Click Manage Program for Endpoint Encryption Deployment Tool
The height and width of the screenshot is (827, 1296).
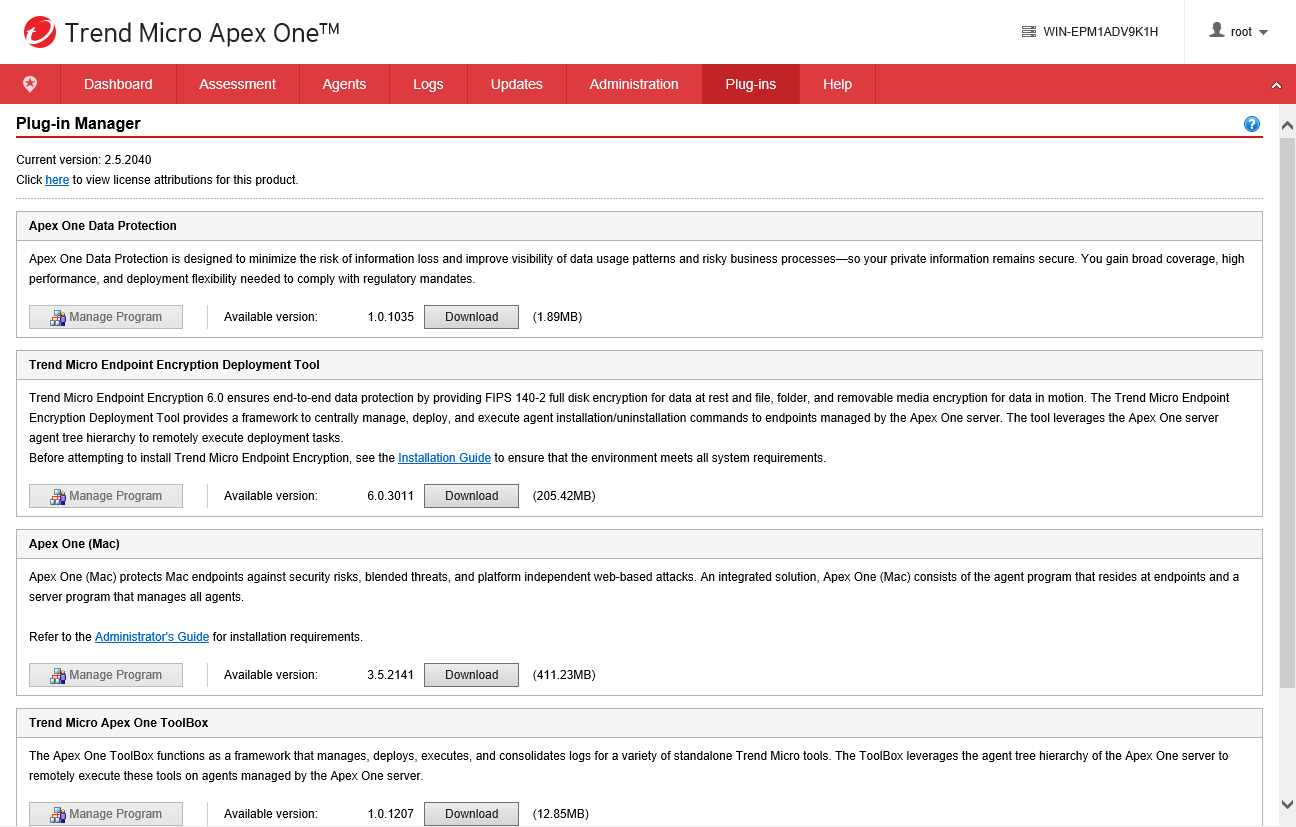106,496
